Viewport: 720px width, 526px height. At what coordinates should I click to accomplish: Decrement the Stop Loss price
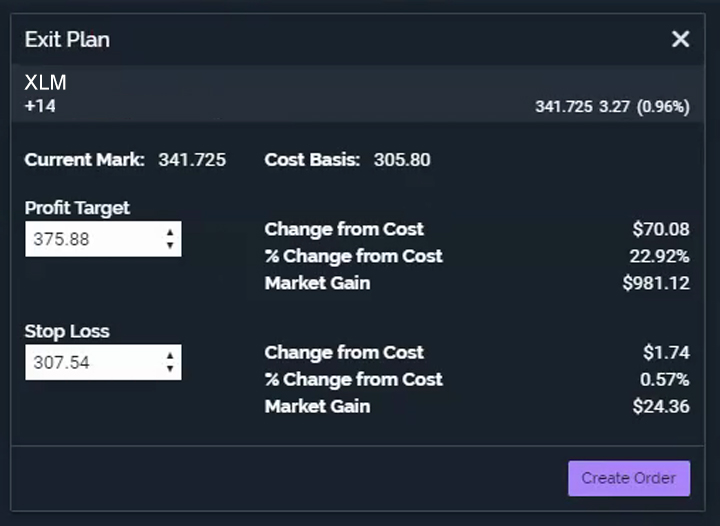coord(170,369)
